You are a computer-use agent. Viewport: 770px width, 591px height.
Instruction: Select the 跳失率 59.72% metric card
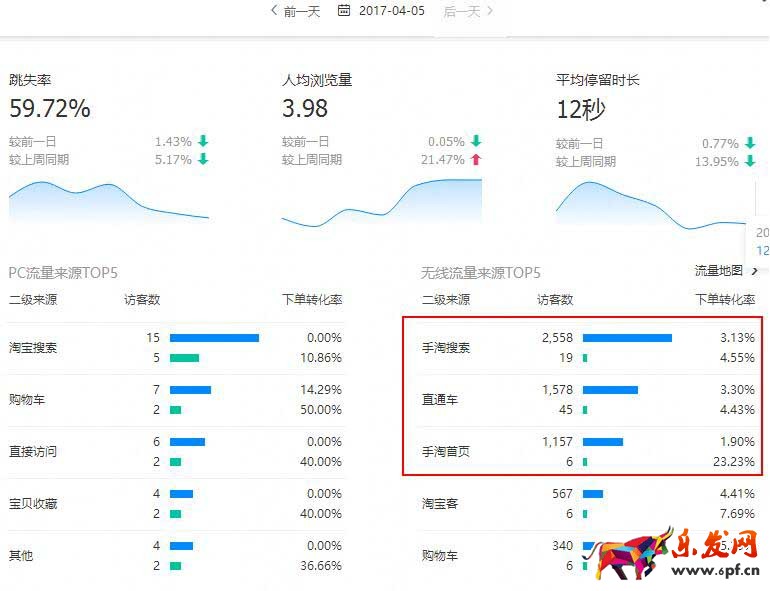(50, 108)
